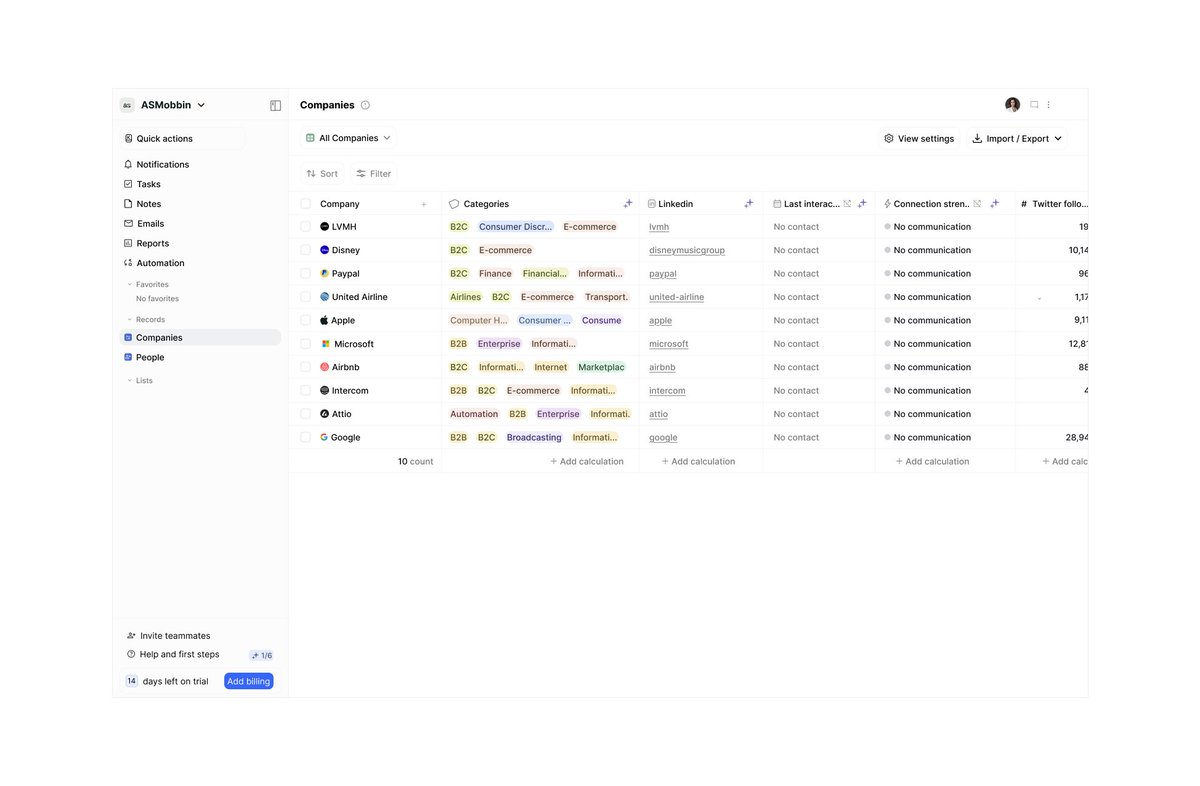Click Add calculation under Categories column
This screenshot has width=1200, height=786.
click(x=587, y=461)
